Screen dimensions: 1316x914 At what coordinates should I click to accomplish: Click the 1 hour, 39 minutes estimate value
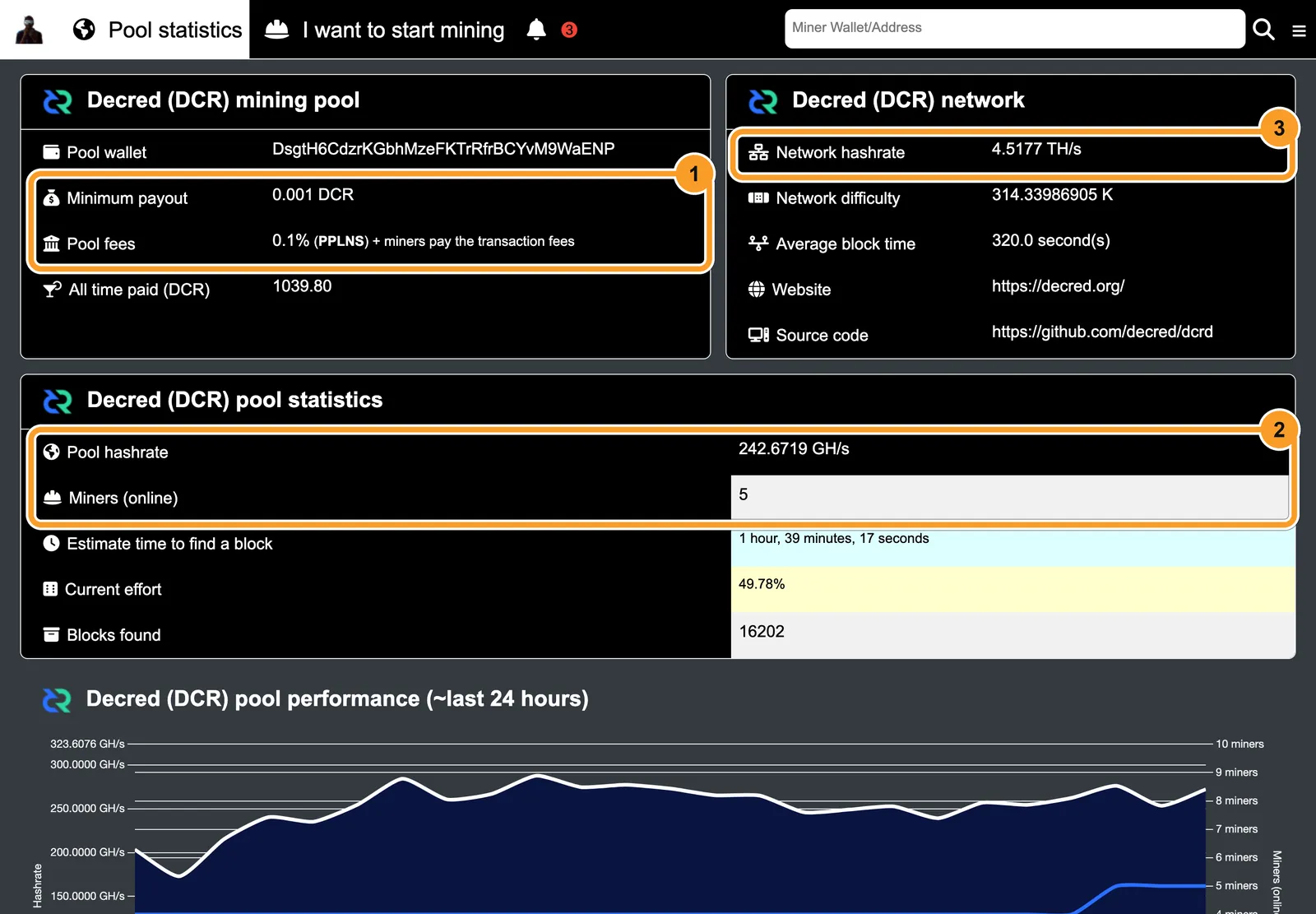(x=834, y=538)
